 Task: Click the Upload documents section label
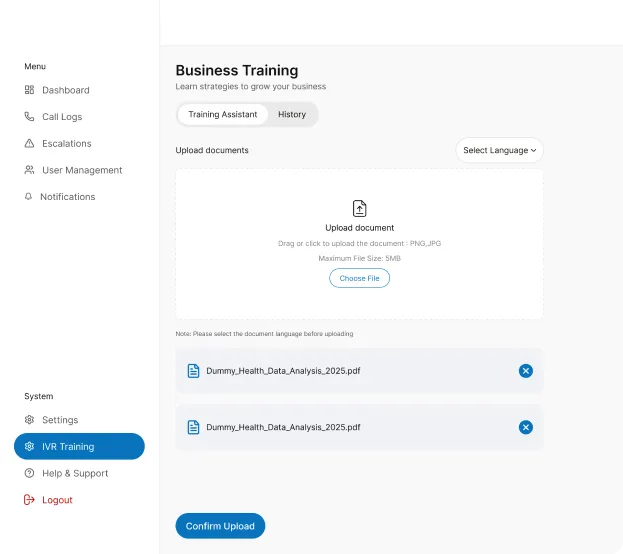[x=212, y=150]
